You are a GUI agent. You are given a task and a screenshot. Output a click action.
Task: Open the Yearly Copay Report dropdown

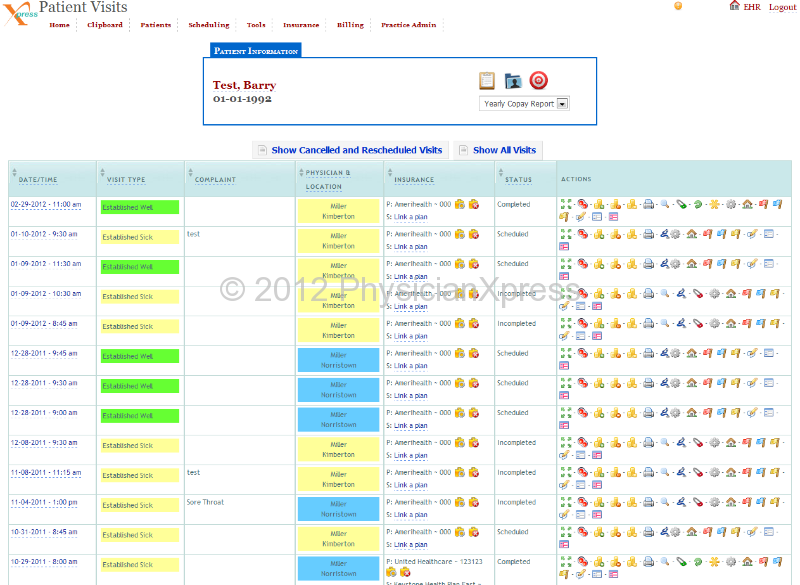(524, 103)
